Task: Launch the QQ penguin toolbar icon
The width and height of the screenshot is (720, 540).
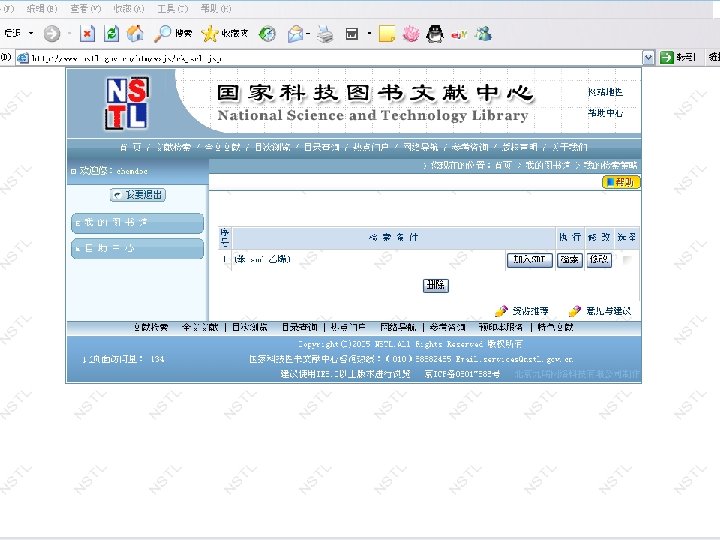Action: pos(435,34)
